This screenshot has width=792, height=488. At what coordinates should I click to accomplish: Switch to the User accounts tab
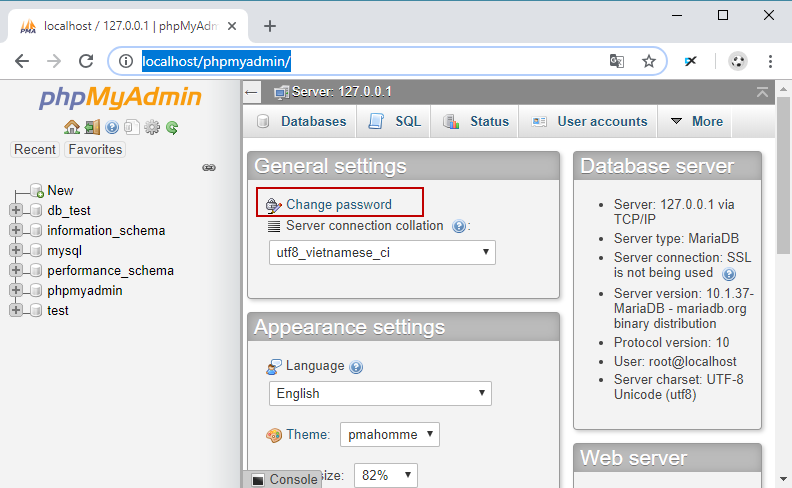[589, 121]
